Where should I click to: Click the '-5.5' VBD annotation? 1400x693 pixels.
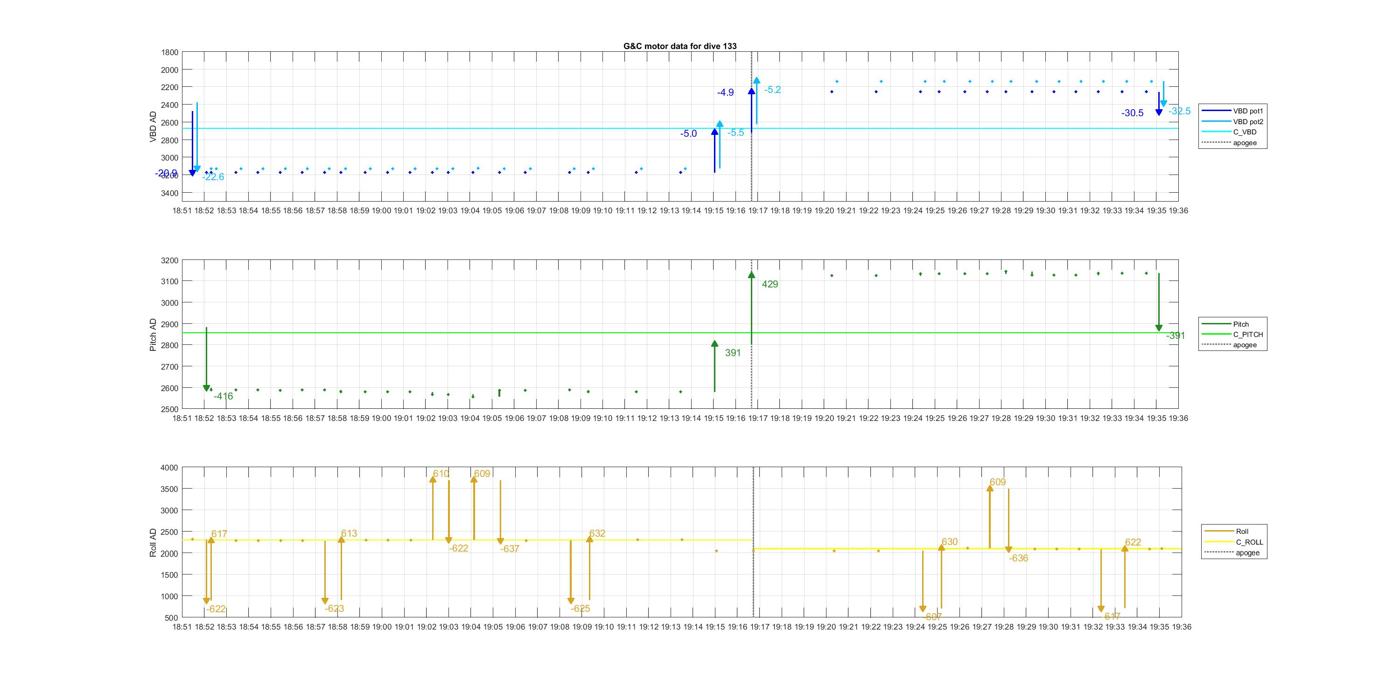tap(735, 133)
